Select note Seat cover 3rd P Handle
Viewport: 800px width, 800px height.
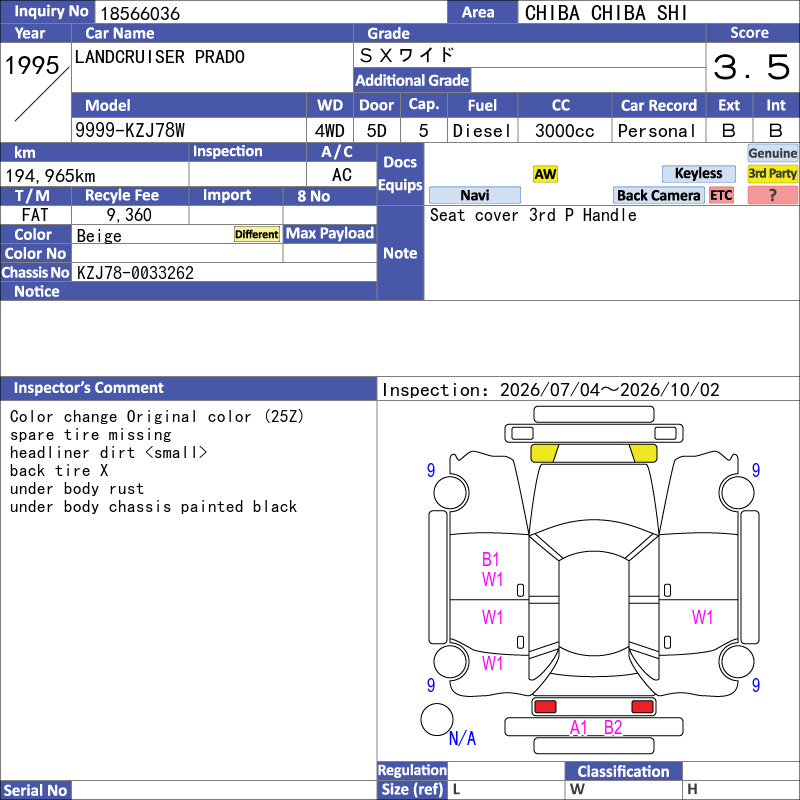click(x=533, y=215)
